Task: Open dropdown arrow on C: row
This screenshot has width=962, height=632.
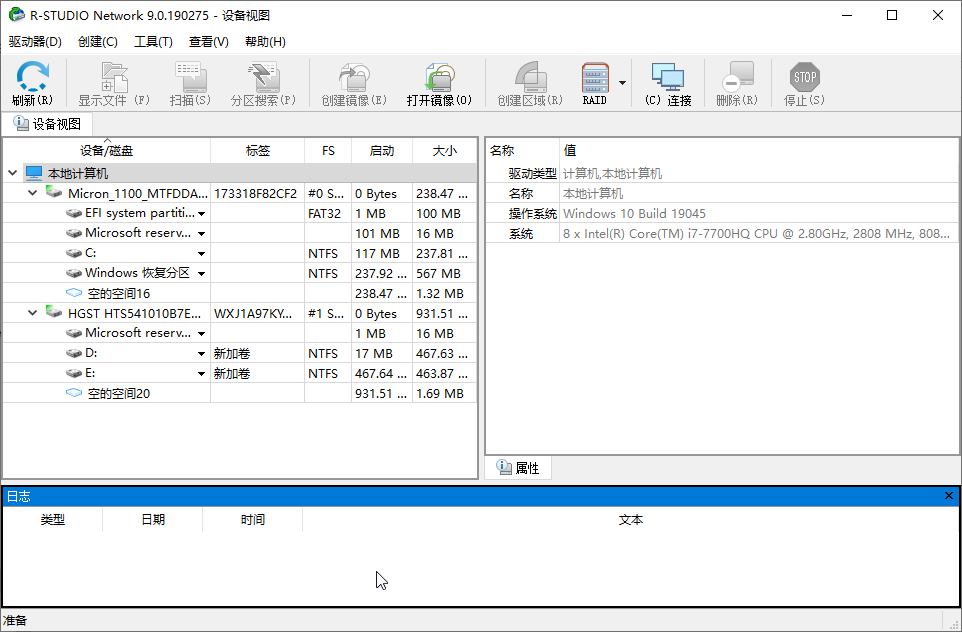Action: click(x=201, y=254)
